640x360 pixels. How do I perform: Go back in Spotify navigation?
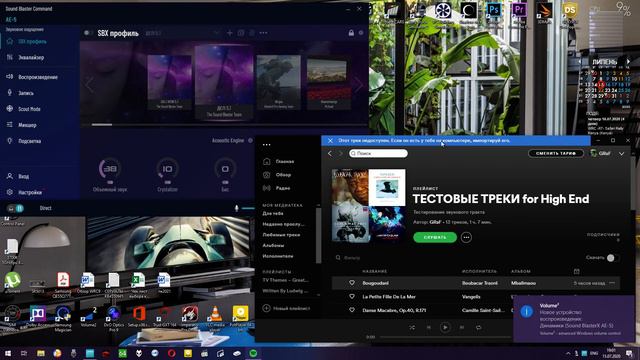(330, 153)
